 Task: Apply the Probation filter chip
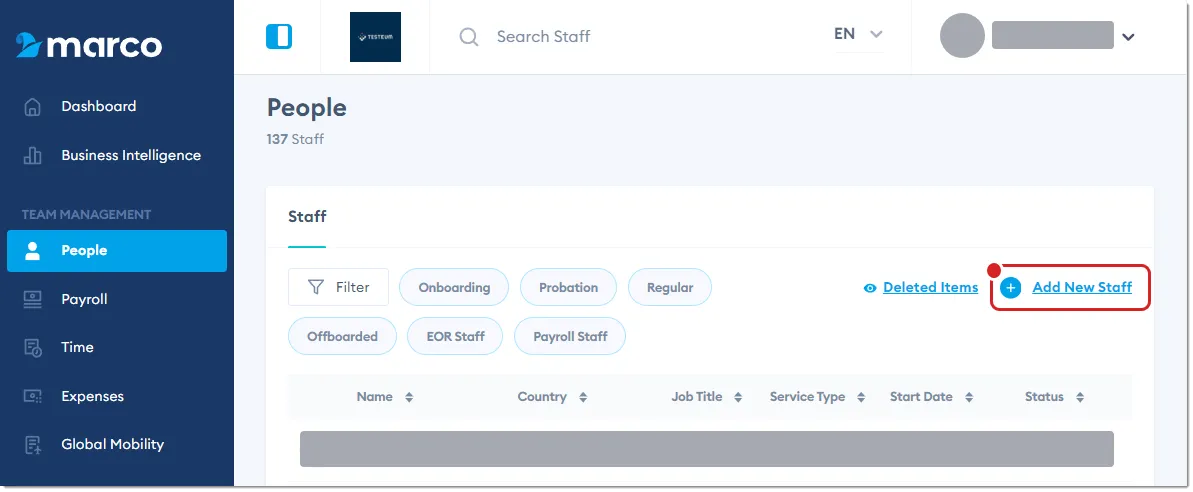568,287
